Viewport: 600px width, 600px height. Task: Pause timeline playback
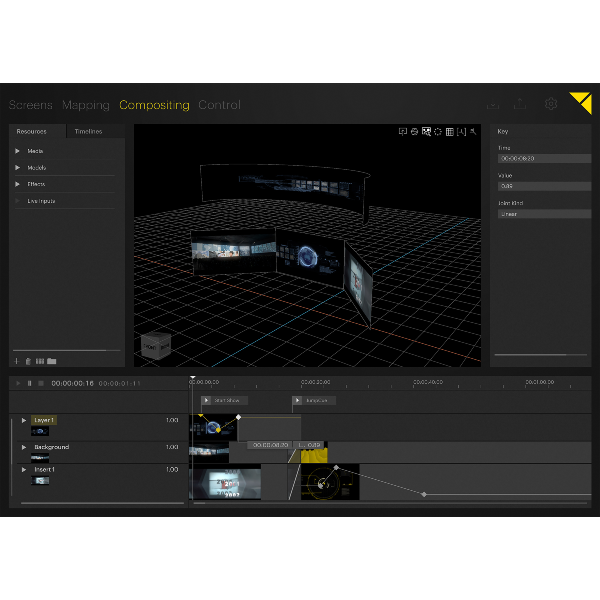[29, 383]
